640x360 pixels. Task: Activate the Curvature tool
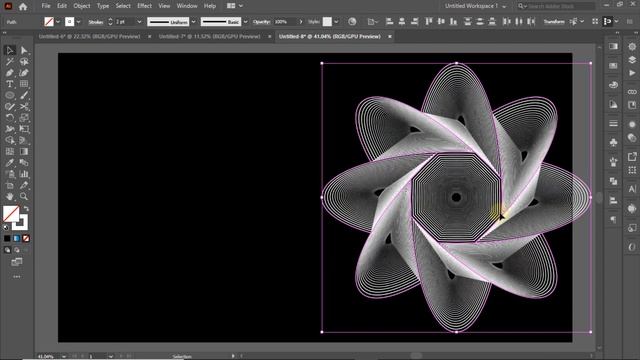[24, 73]
